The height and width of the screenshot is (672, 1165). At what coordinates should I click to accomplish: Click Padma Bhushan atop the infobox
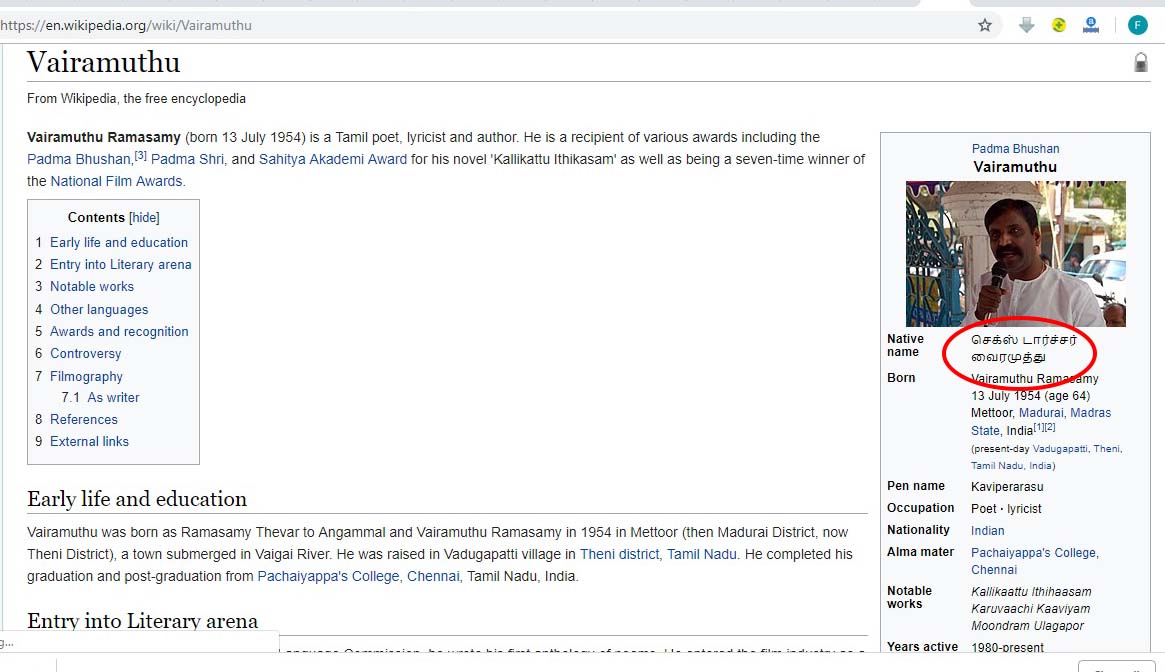(1016, 149)
